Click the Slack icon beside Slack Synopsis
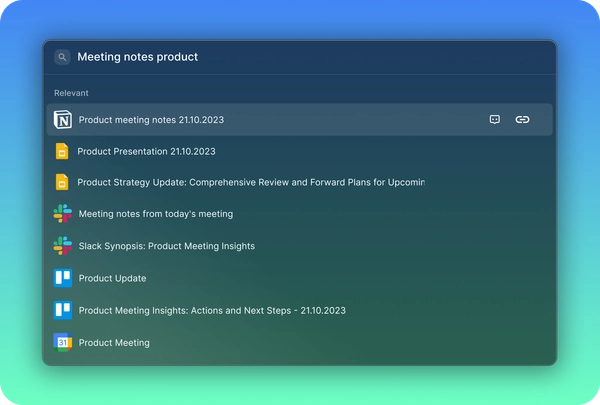Viewport: 600px width, 405px height. point(63,246)
